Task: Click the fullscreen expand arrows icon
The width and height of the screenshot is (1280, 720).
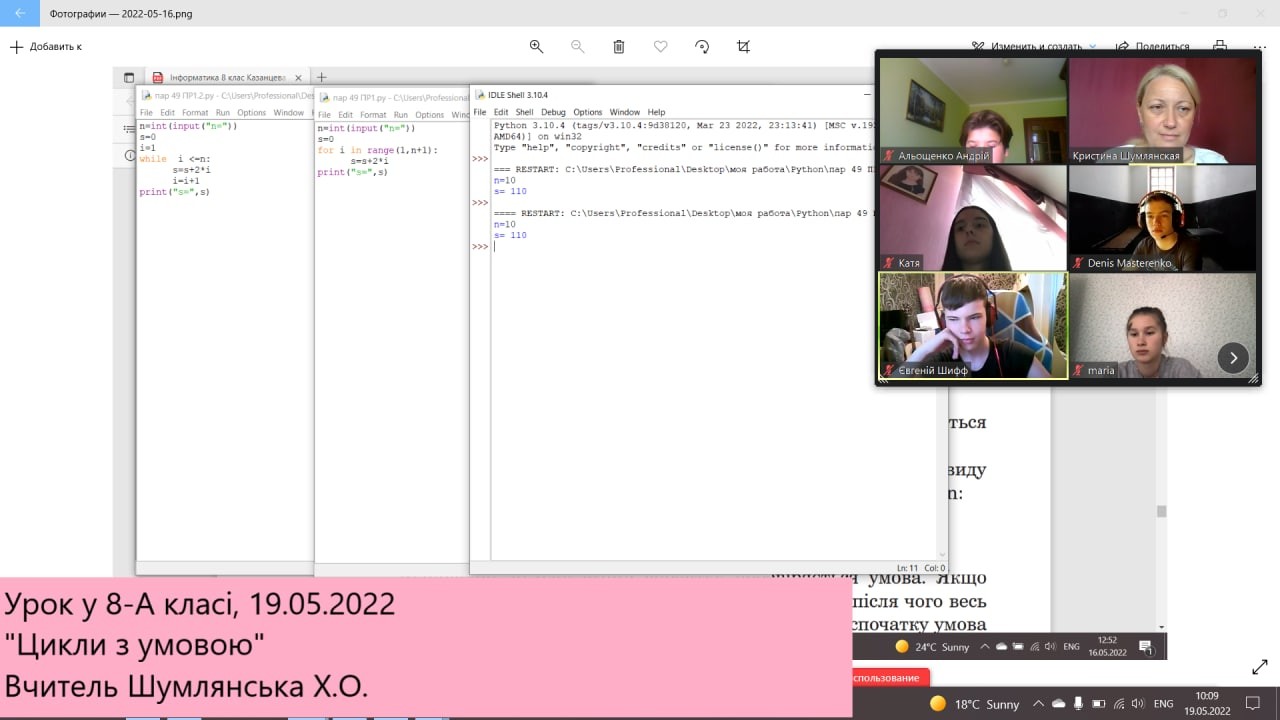Action: tap(1260, 667)
